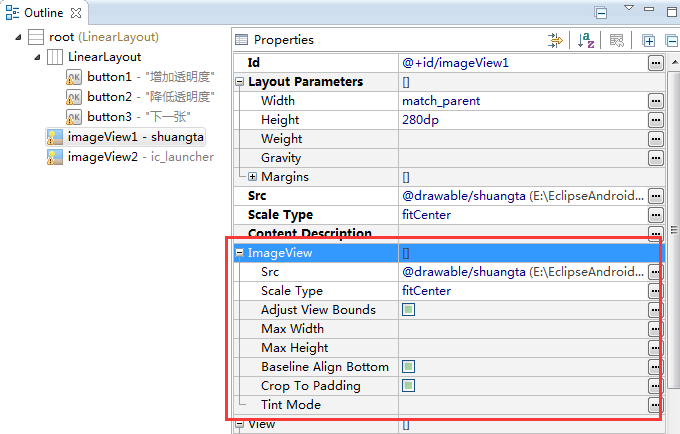Open the Outline view menu arrow

pos(629,8)
